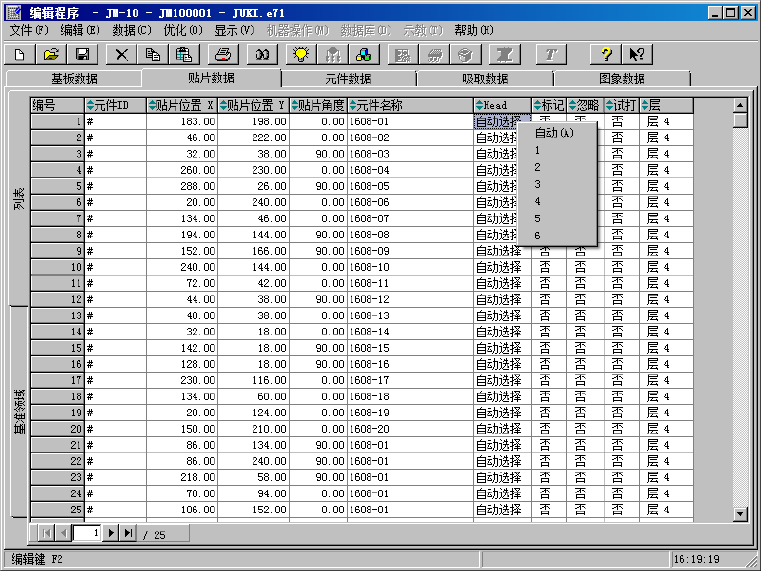Sort by the 贴片位置 X column header
The width and height of the screenshot is (761, 571).
pyautogui.click(x=182, y=105)
